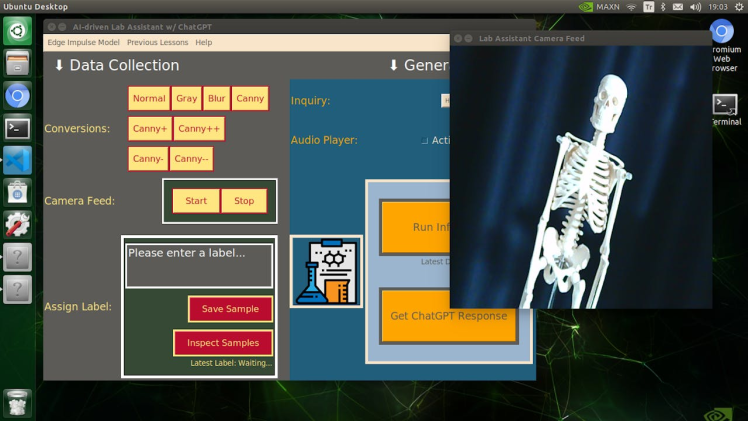Click the skeleton camera feed image
Viewport: 748px width, 421px height.
(581, 177)
